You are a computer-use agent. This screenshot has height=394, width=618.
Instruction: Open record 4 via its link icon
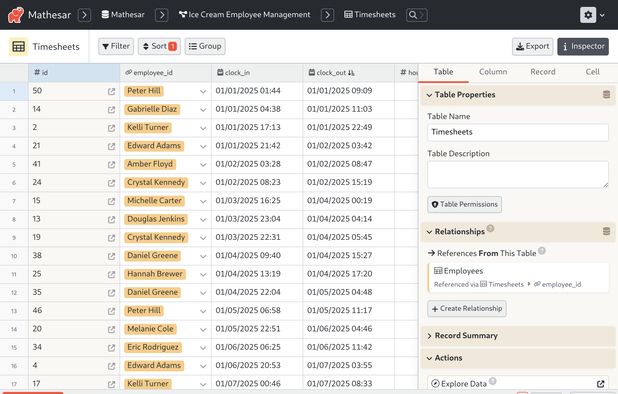coord(112,366)
